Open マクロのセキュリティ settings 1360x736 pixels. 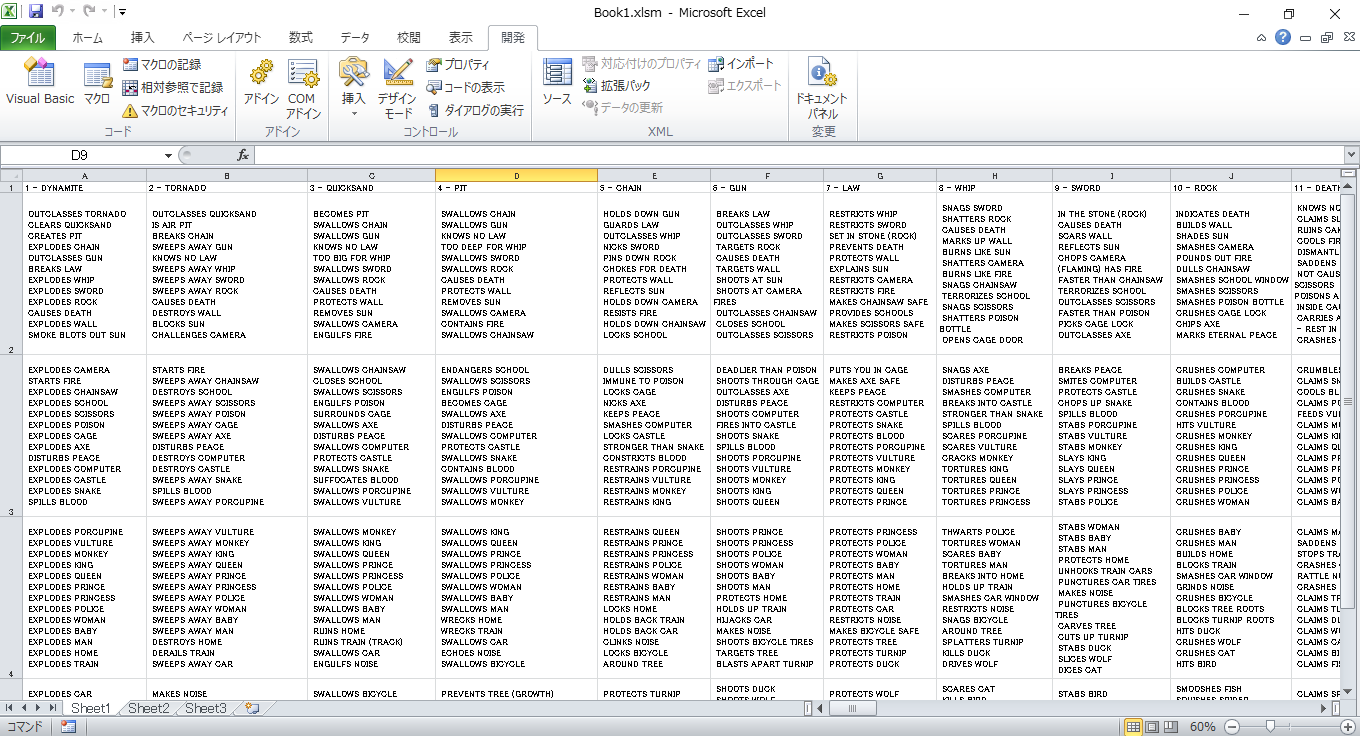175,111
